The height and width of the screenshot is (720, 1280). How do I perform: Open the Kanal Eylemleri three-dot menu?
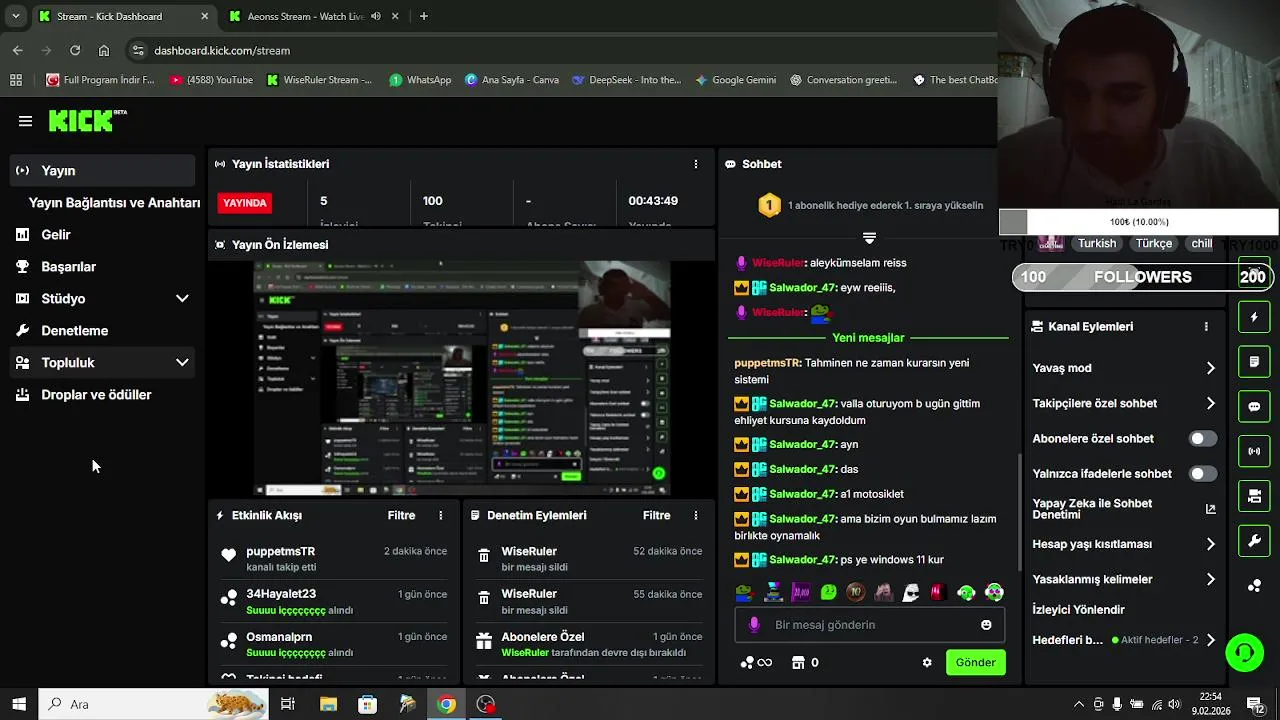pyautogui.click(x=1206, y=326)
